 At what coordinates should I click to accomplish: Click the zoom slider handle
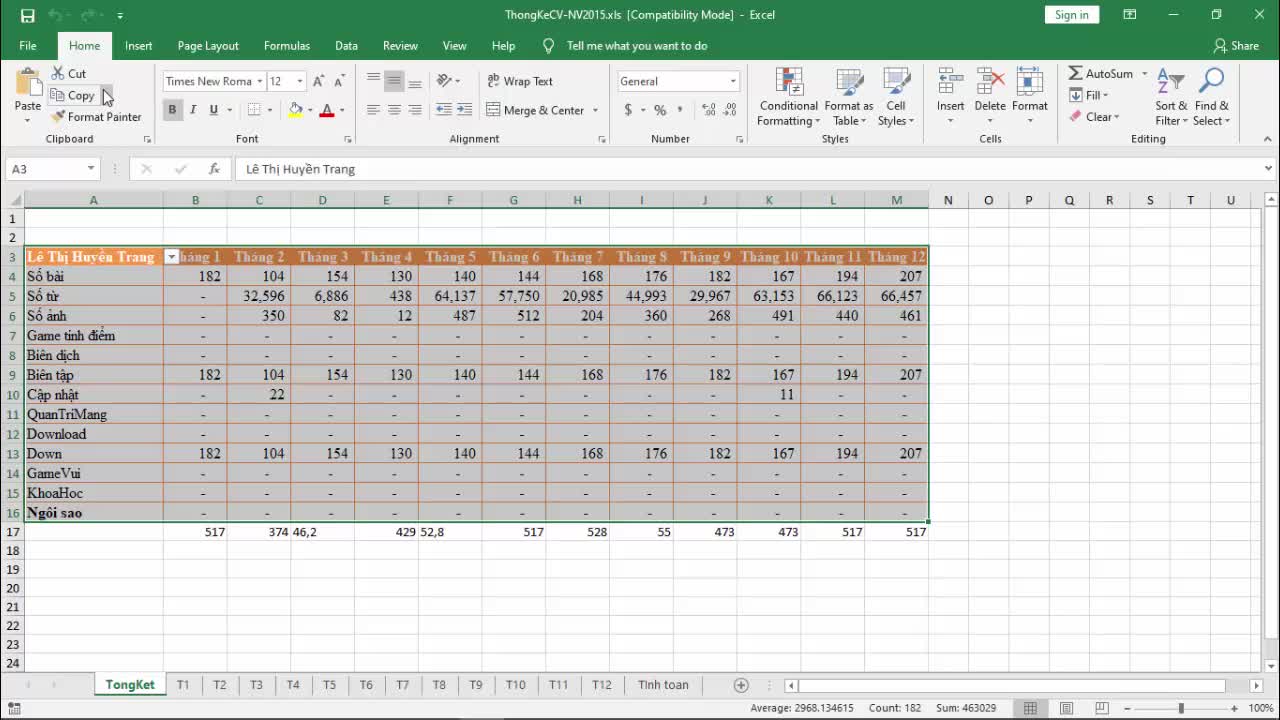pos(1181,709)
